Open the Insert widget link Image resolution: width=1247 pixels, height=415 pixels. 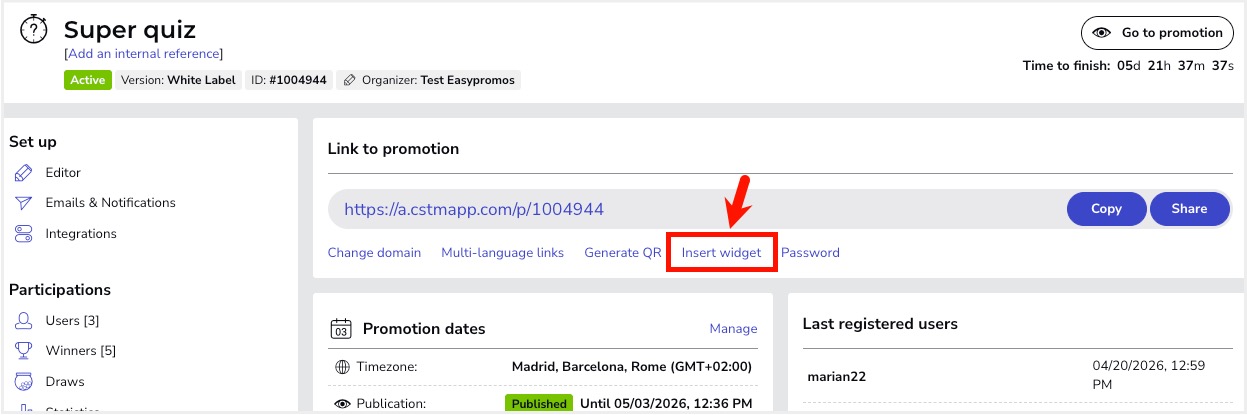[x=721, y=253]
